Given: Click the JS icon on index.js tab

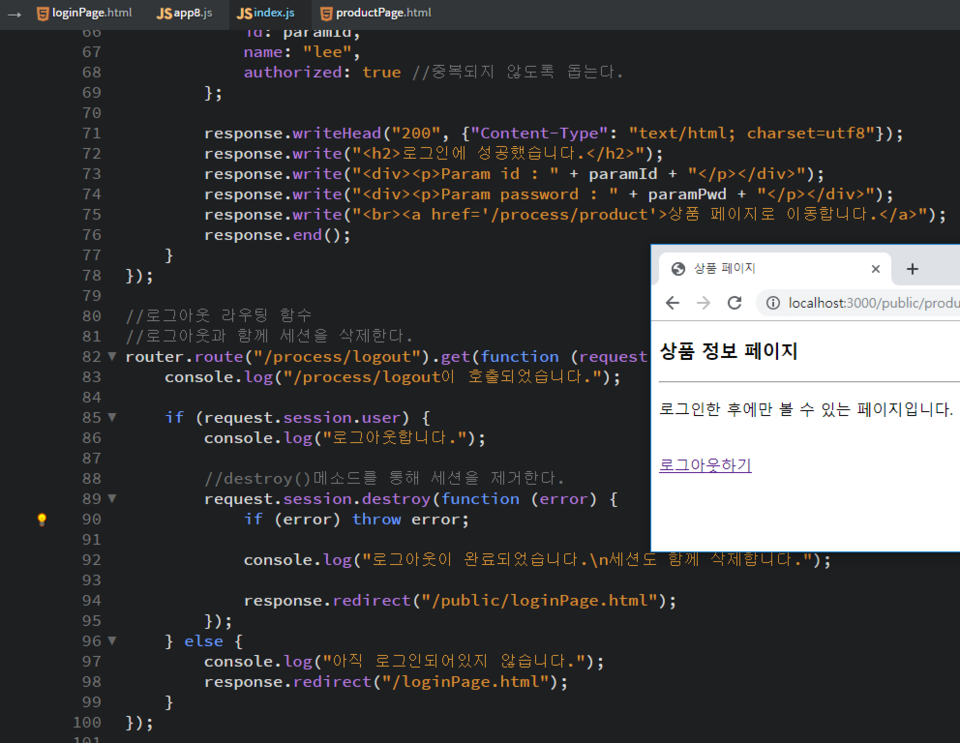Looking at the screenshot, I should [x=244, y=13].
